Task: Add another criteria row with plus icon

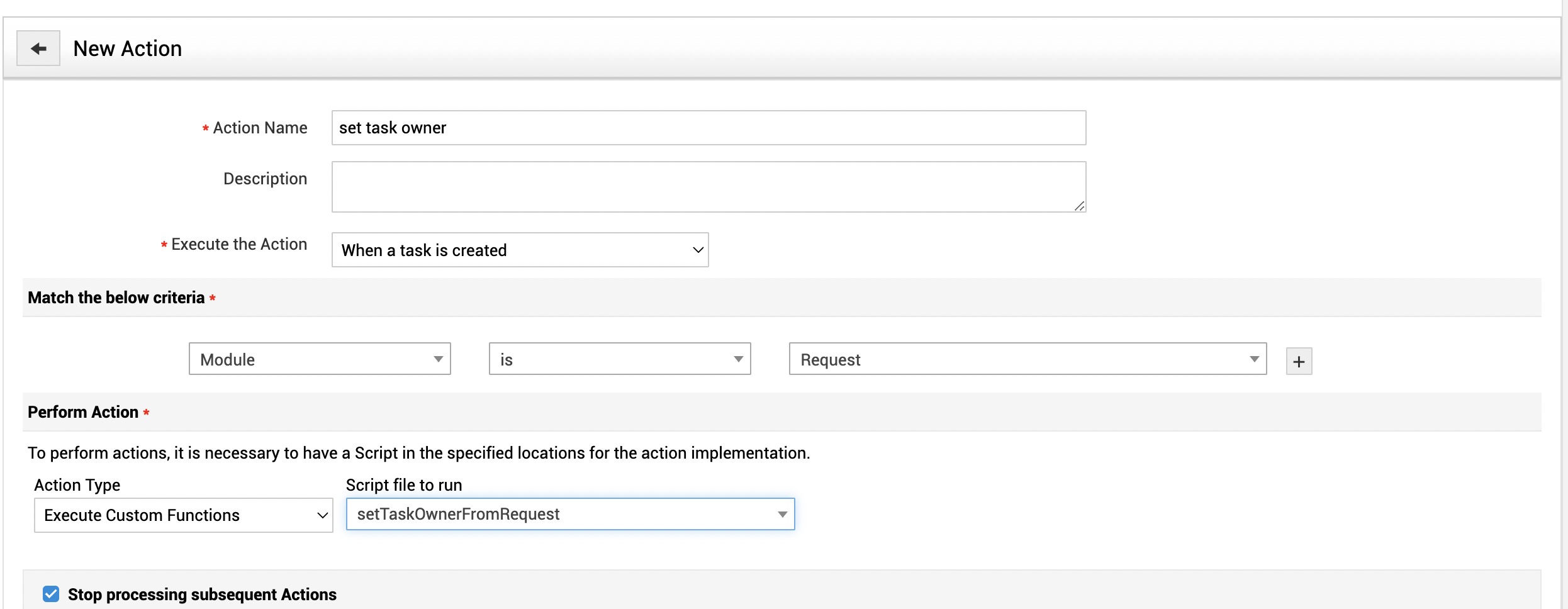Action: click(x=1299, y=361)
